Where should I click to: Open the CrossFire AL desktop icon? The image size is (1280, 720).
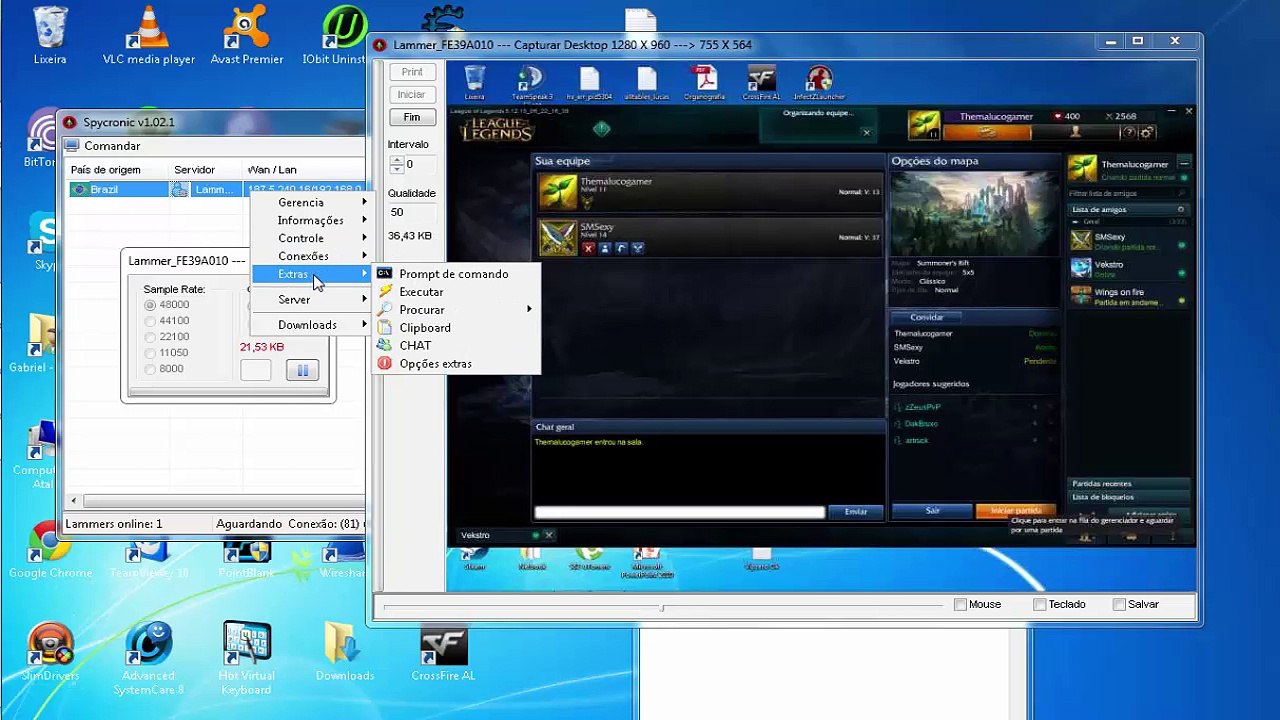pos(443,647)
